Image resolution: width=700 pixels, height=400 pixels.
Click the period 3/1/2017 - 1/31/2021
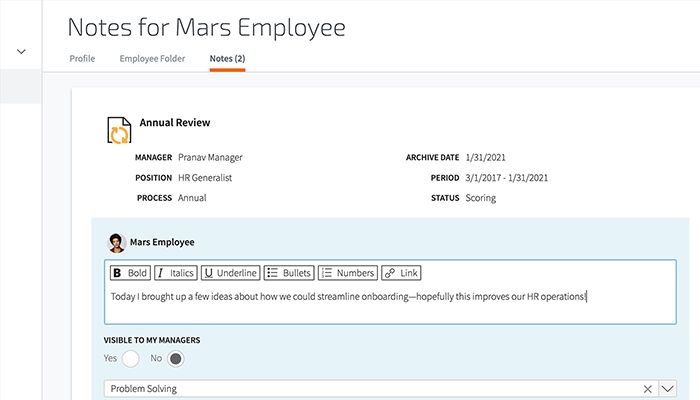506,178
